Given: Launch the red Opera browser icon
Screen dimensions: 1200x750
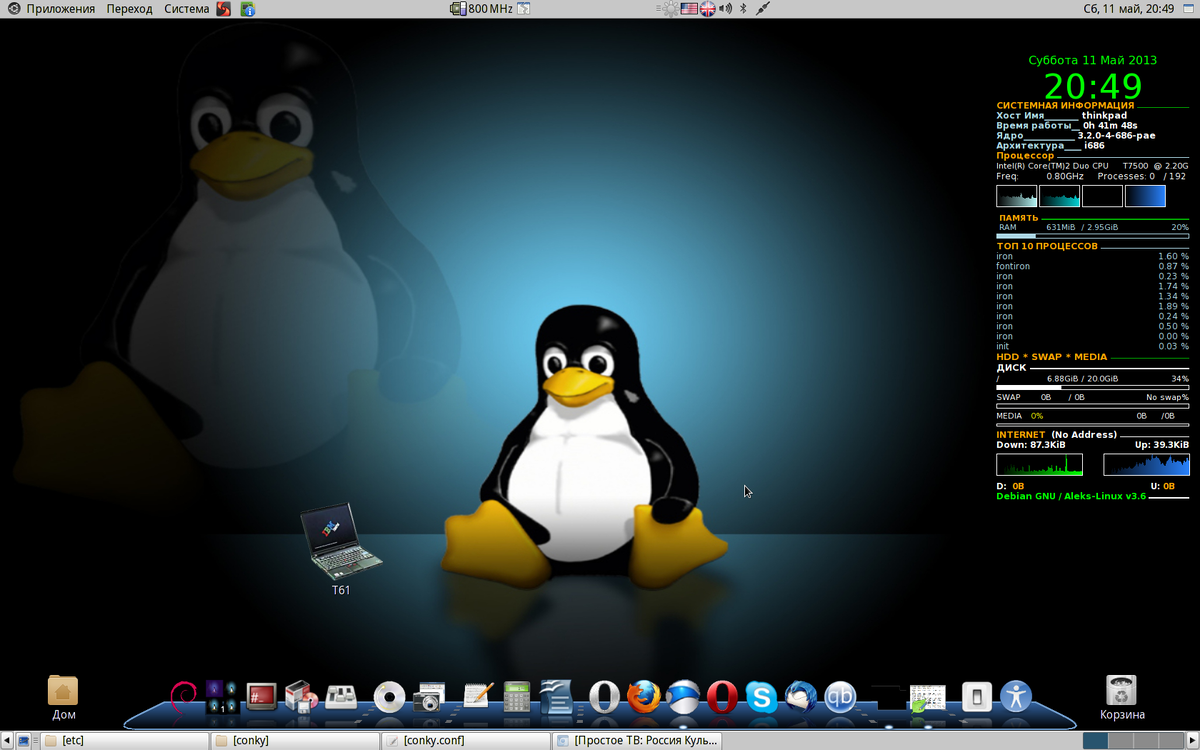Looking at the screenshot, I should coord(722,696).
